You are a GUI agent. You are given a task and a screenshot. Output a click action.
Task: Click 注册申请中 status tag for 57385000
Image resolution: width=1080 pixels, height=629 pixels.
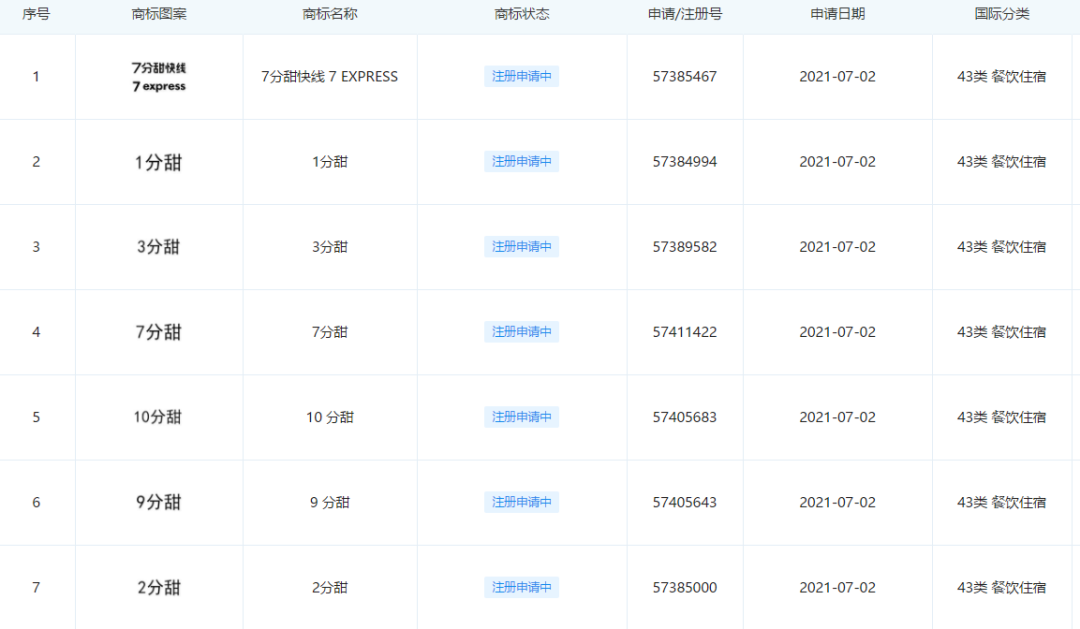click(x=521, y=587)
